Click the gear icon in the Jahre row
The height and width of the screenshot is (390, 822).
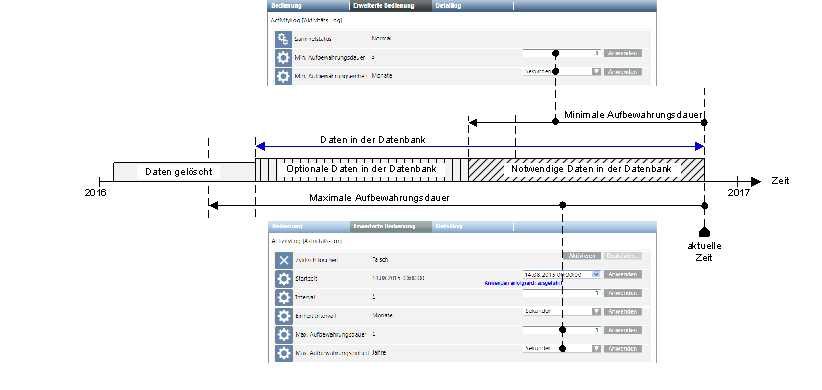coord(284,353)
